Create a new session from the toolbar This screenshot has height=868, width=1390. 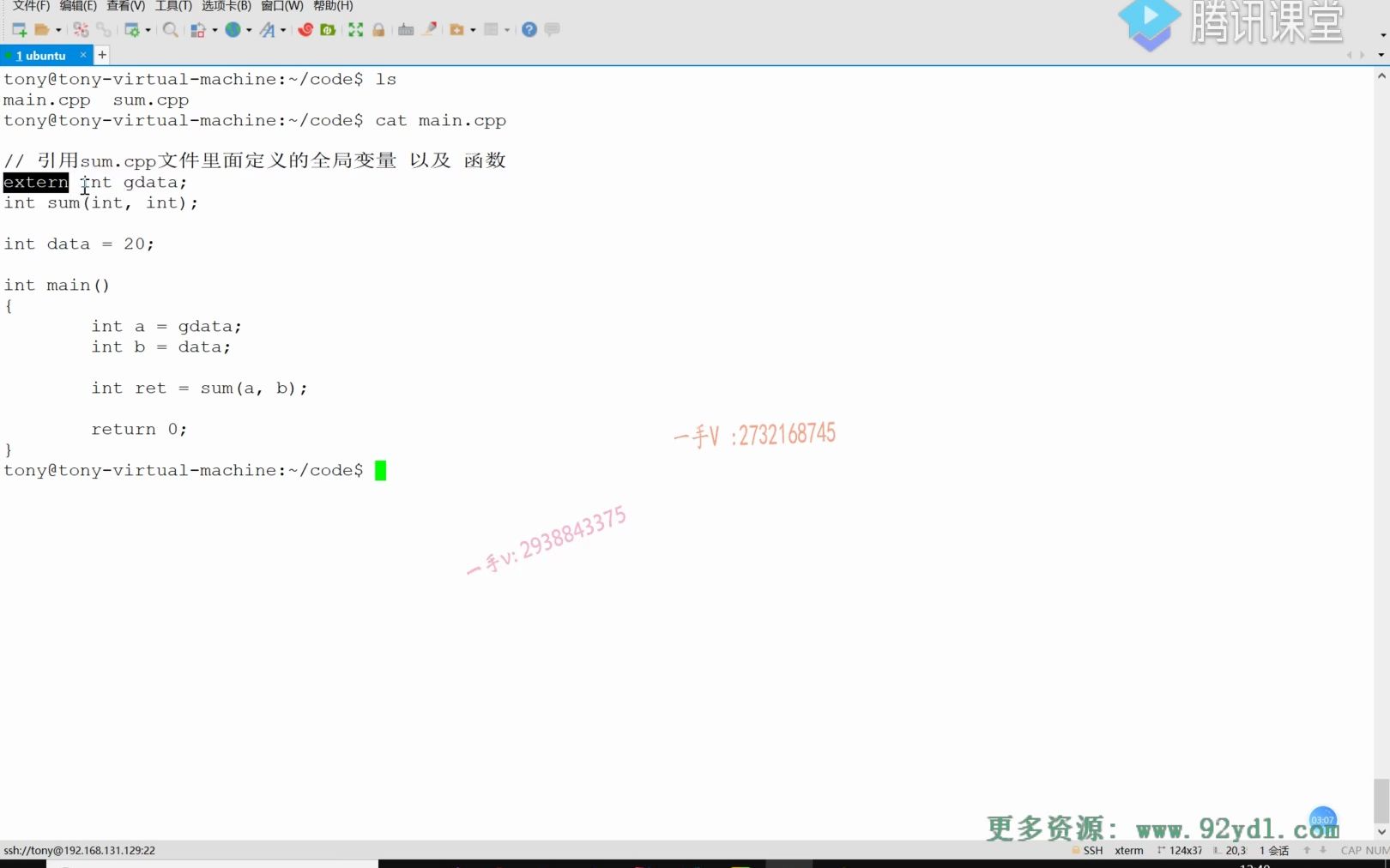(19, 29)
